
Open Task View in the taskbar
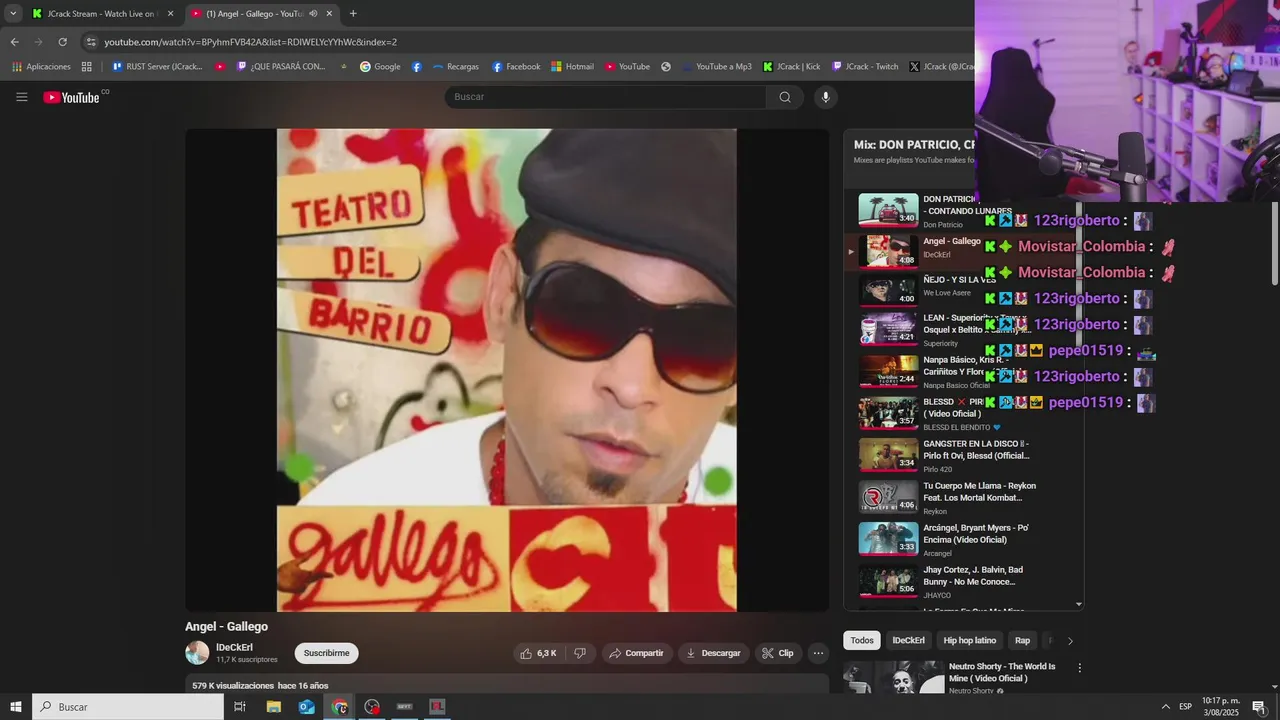[240, 707]
